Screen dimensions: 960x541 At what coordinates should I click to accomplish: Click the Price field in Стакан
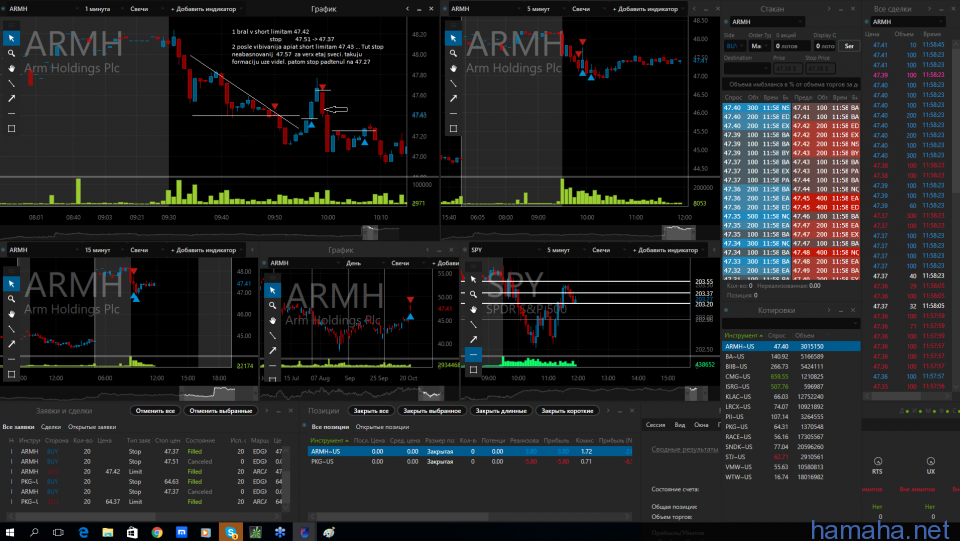[x=787, y=69]
